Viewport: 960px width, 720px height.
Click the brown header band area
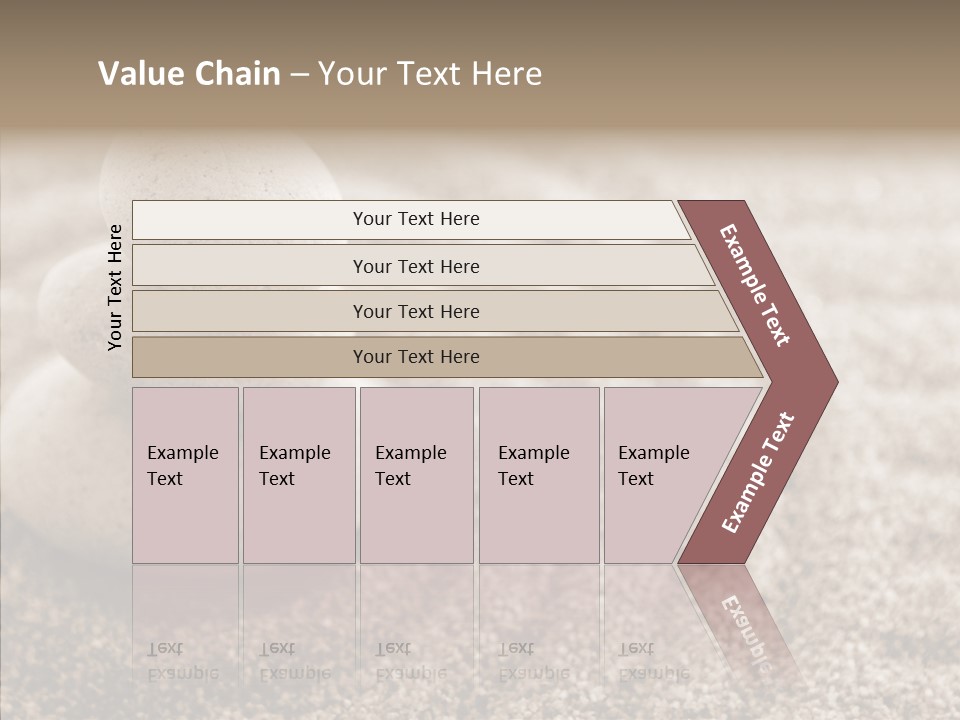pyautogui.click(x=480, y=64)
